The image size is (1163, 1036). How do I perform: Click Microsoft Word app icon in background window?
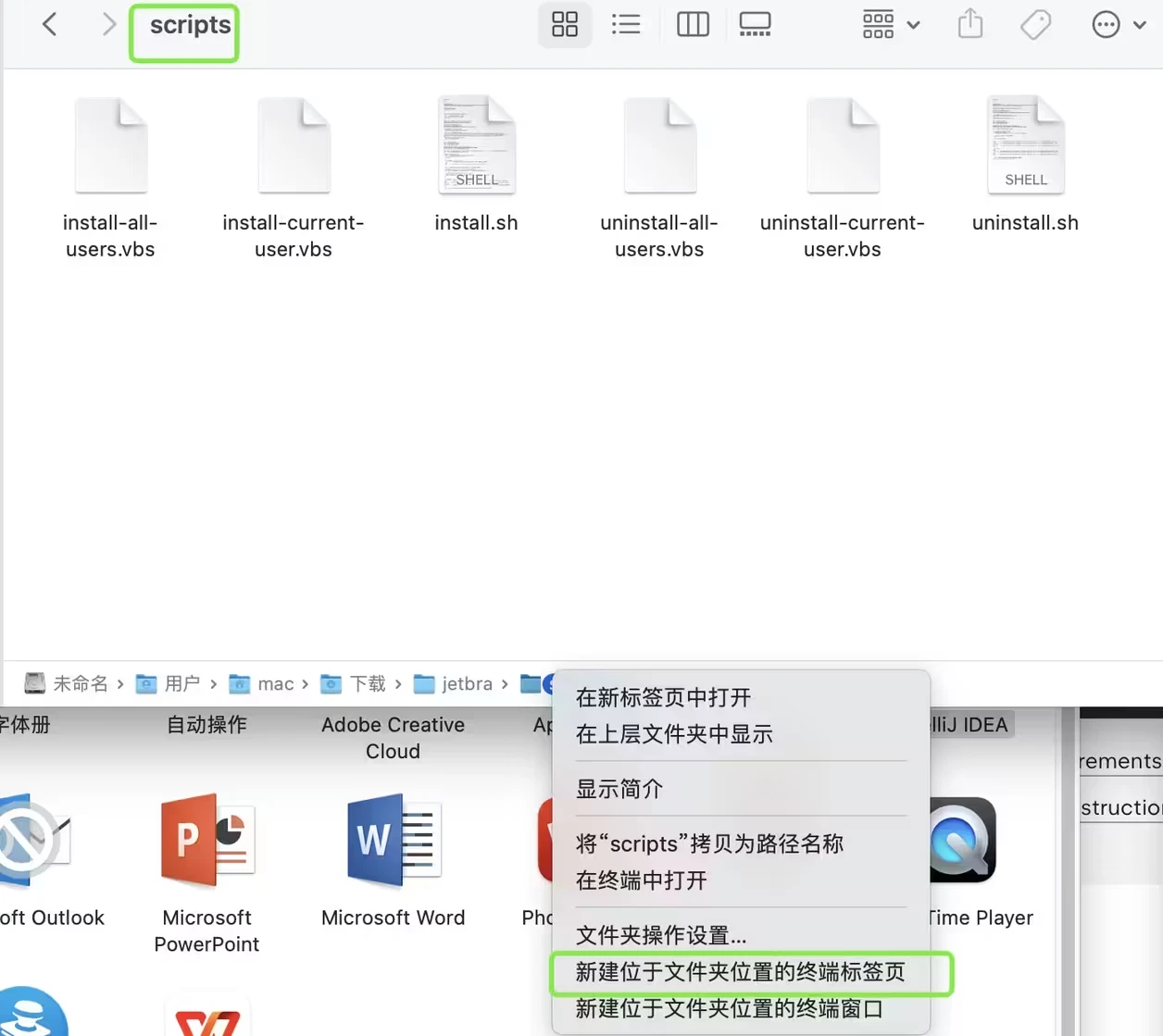(x=394, y=840)
